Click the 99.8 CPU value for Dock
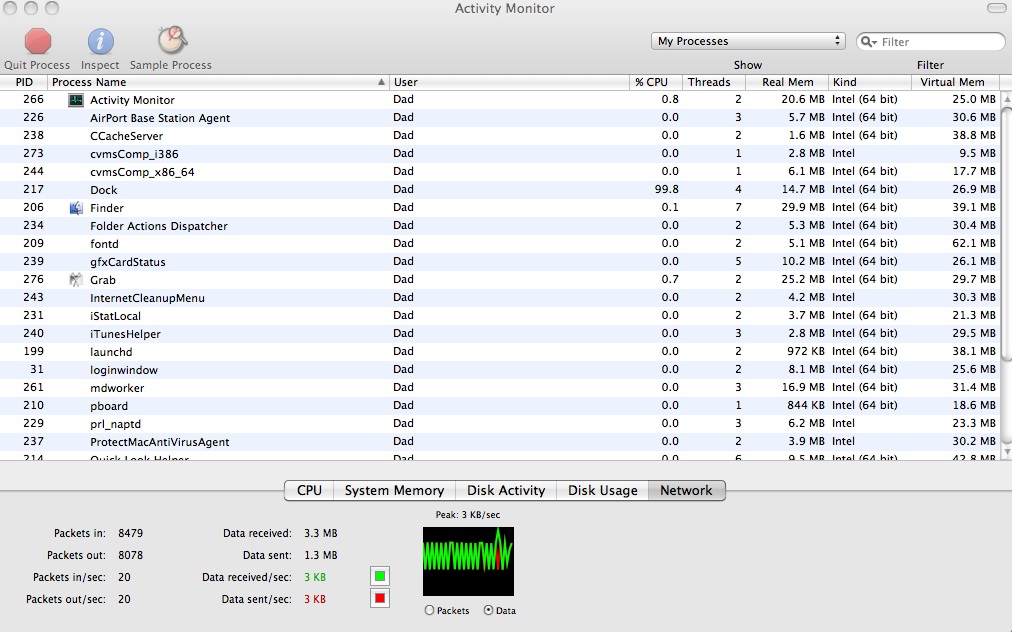The width and height of the screenshot is (1012, 632). 667,189
